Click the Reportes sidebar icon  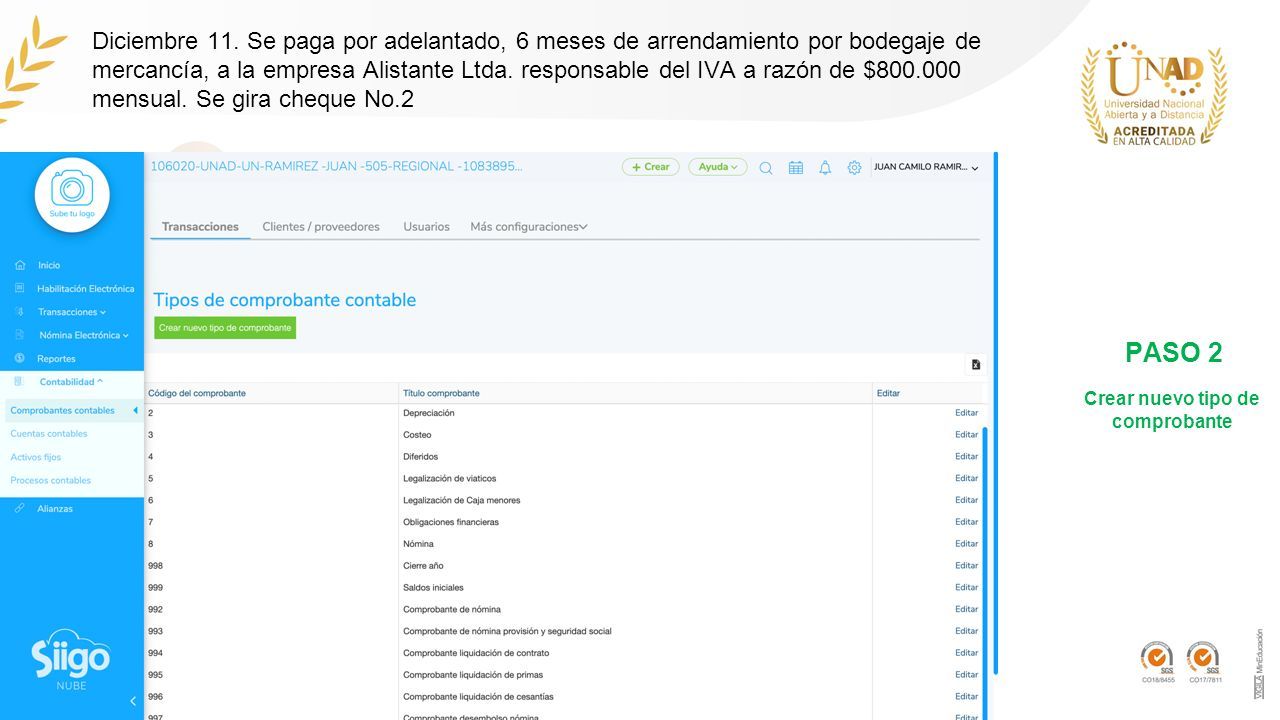coord(20,358)
